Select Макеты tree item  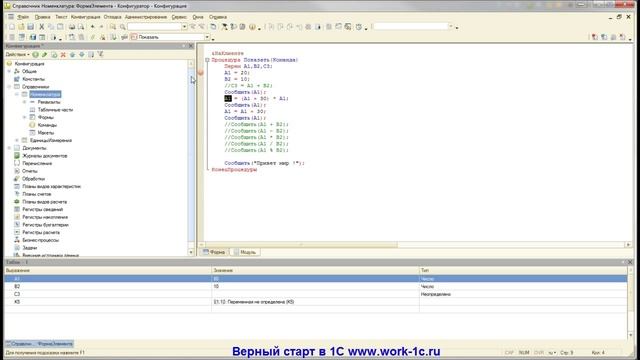(46, 133)
